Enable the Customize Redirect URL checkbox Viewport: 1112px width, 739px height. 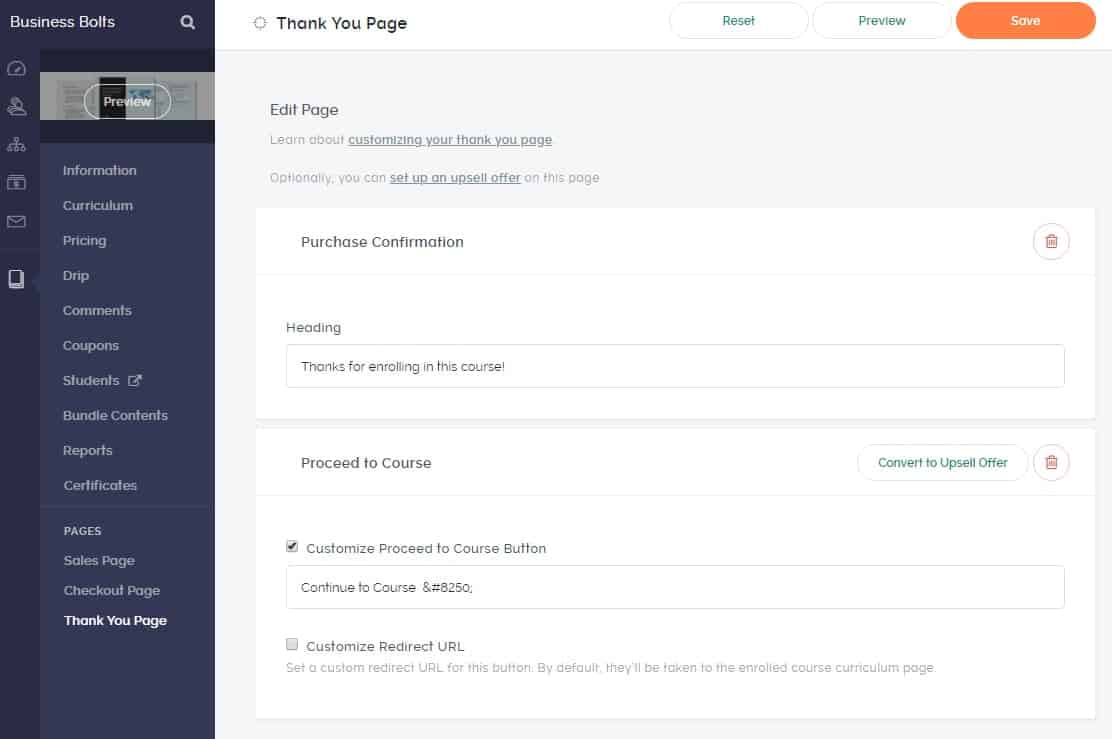pyautogui.click(x=292, y=645)
